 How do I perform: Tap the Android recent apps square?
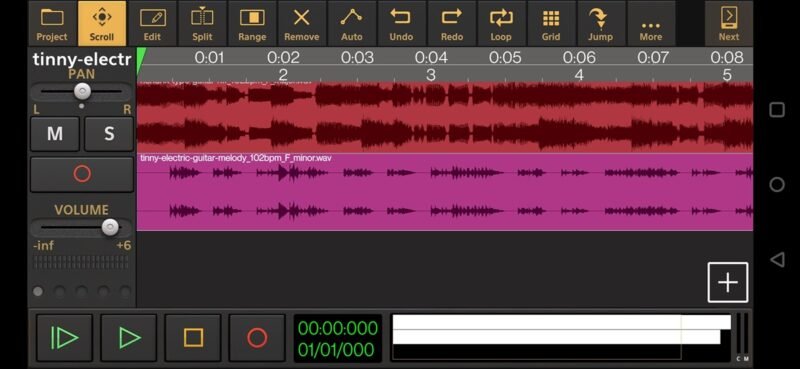point(777,109)
